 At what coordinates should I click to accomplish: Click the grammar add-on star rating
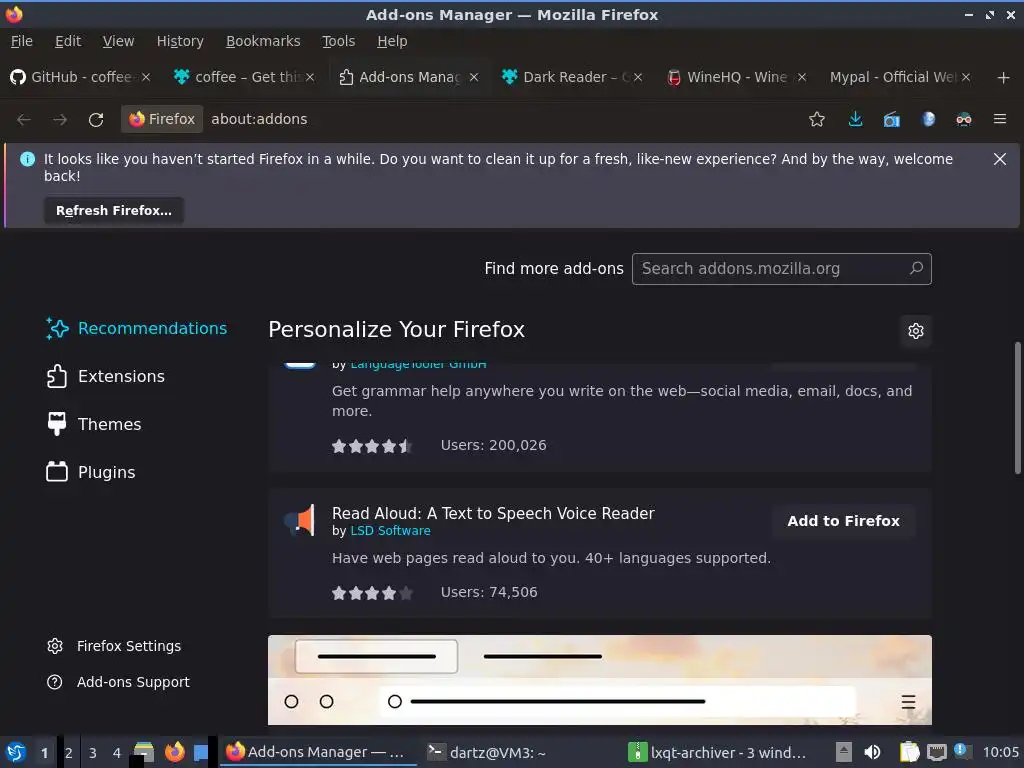(x=372, y=446)
